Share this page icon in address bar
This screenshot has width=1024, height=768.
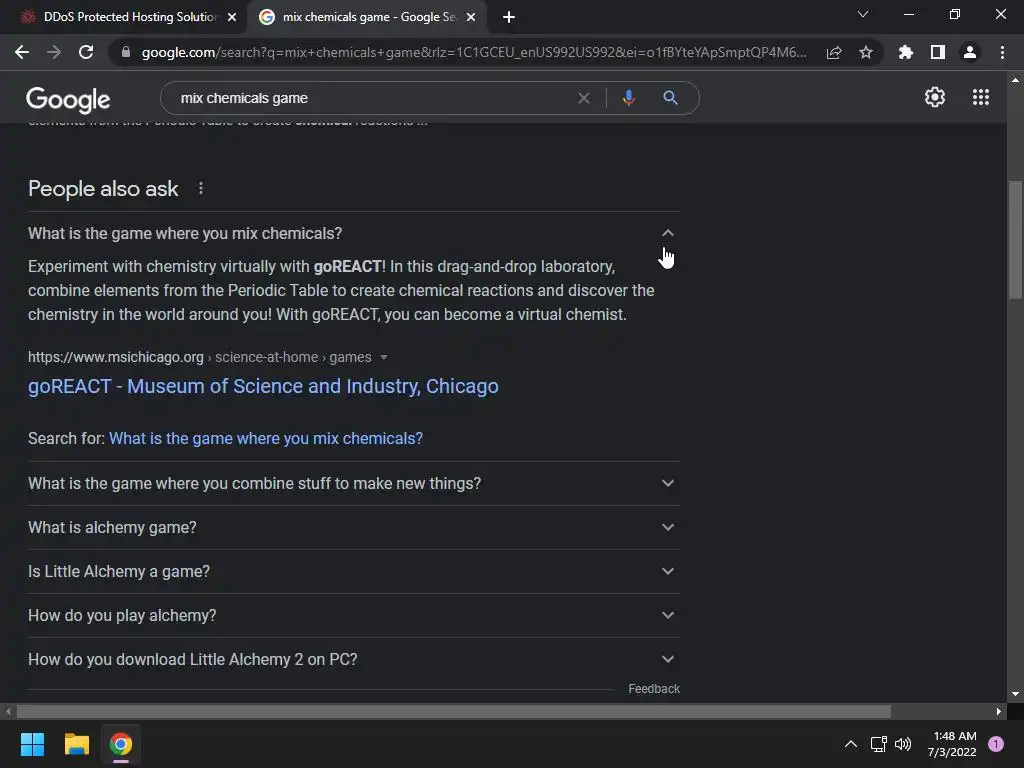[834, 52]
